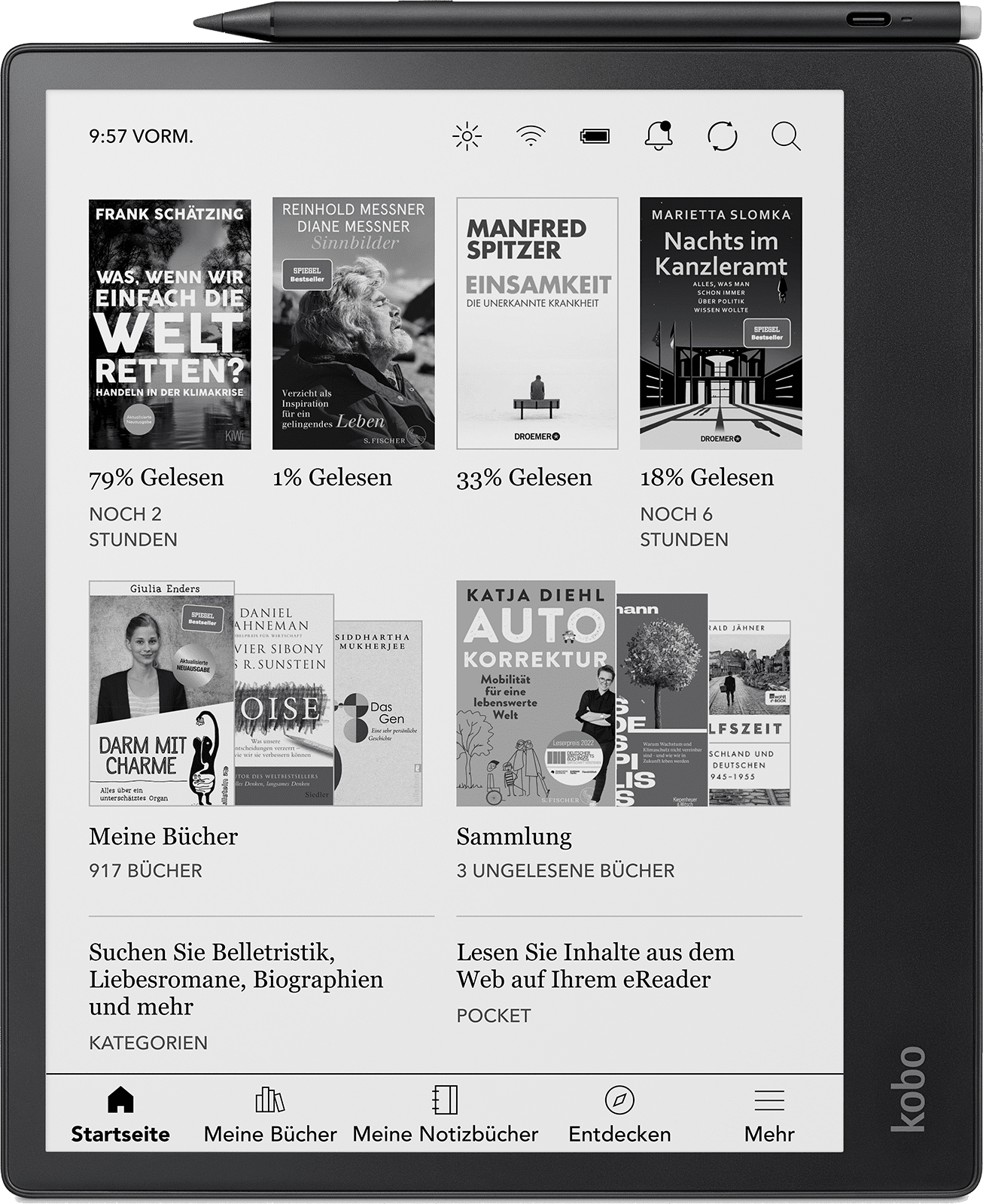Image resolution: width=983 pixels, height=1204 pixels.
Task: Open Frank Schätzing's Welt retten book cover
Action: (170, 324)
